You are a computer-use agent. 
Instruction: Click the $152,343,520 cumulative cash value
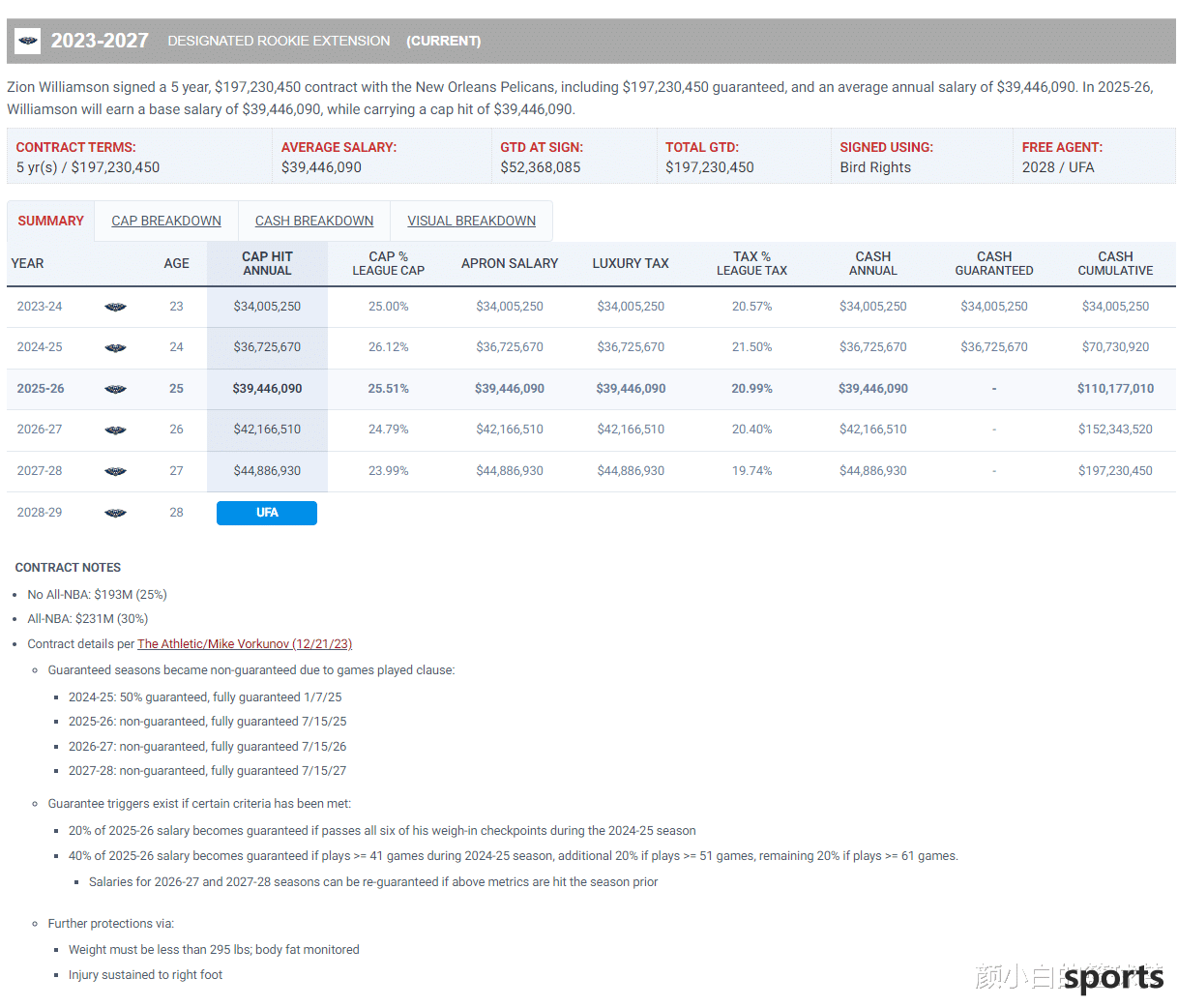1115,430
